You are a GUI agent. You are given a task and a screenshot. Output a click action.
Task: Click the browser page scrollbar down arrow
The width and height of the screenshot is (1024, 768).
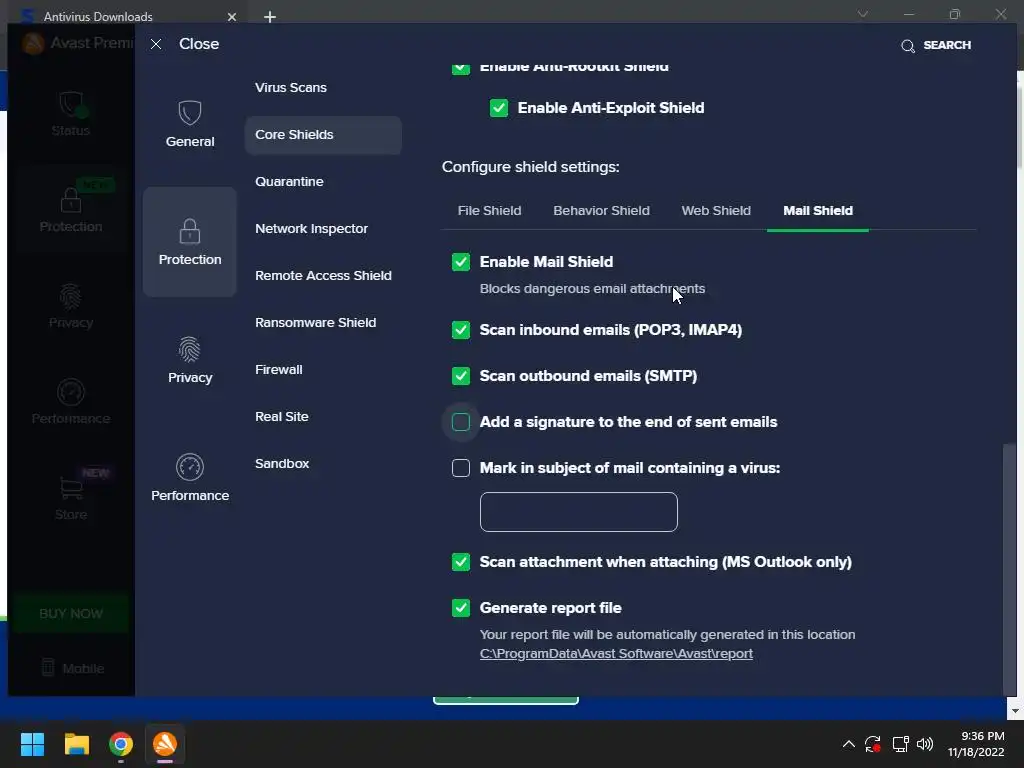coord(1015,711)
